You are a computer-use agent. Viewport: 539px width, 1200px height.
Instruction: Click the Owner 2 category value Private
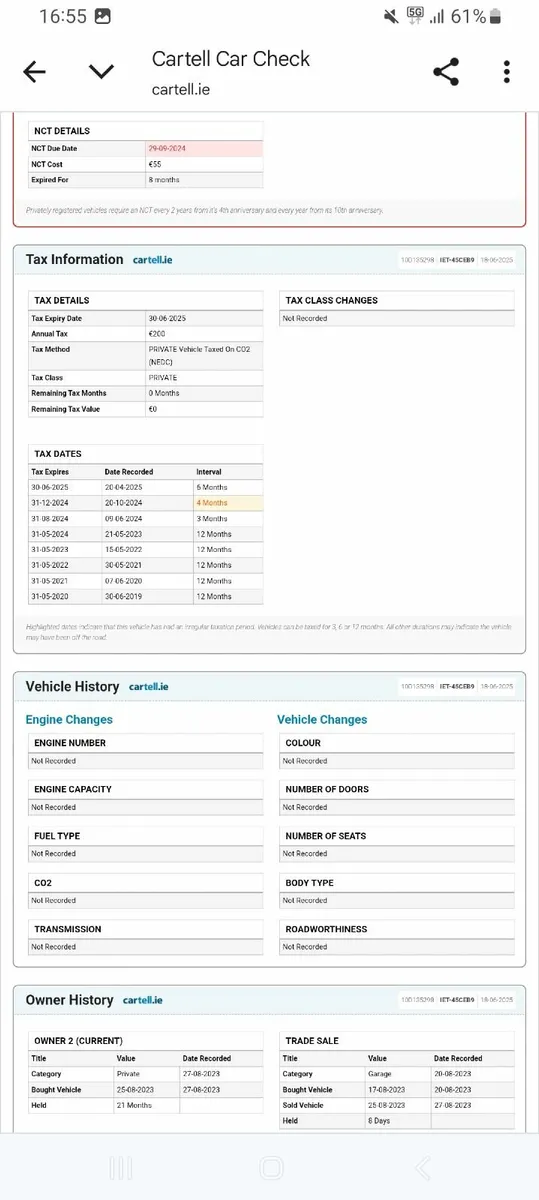127,1074
